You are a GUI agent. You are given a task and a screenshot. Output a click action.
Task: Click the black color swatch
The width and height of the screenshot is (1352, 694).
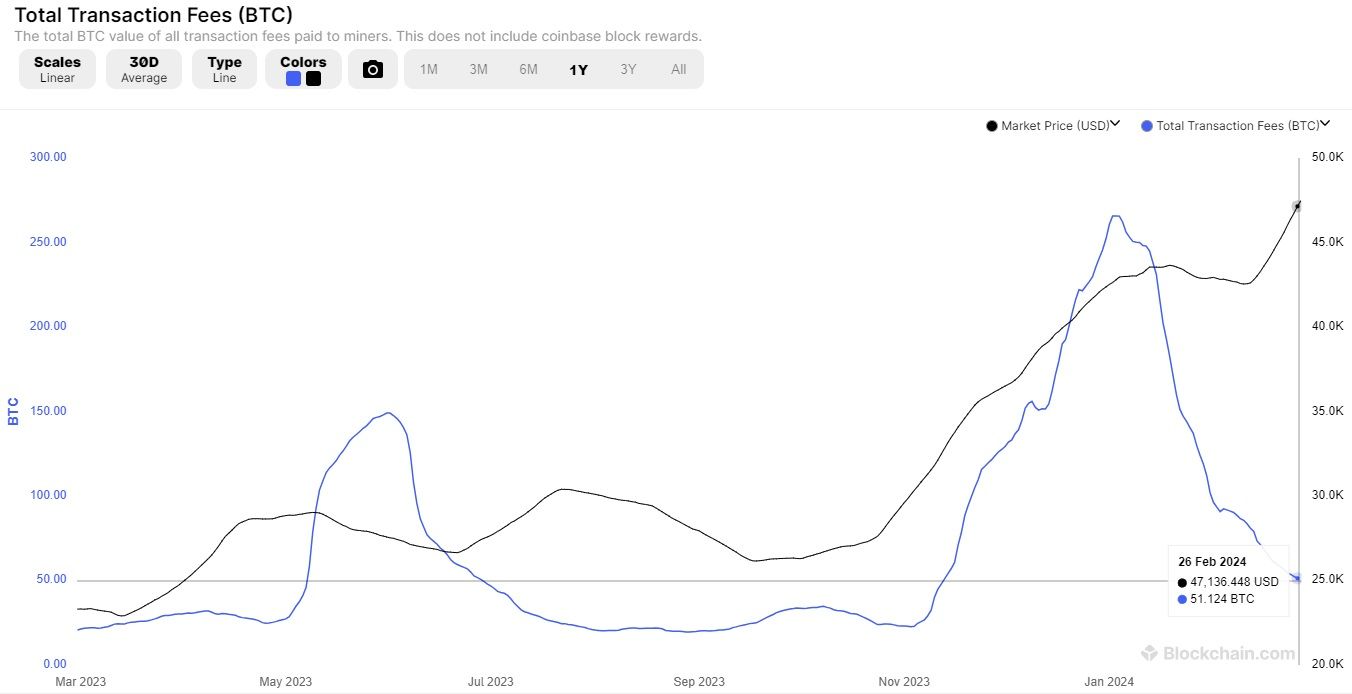(313, 79)
